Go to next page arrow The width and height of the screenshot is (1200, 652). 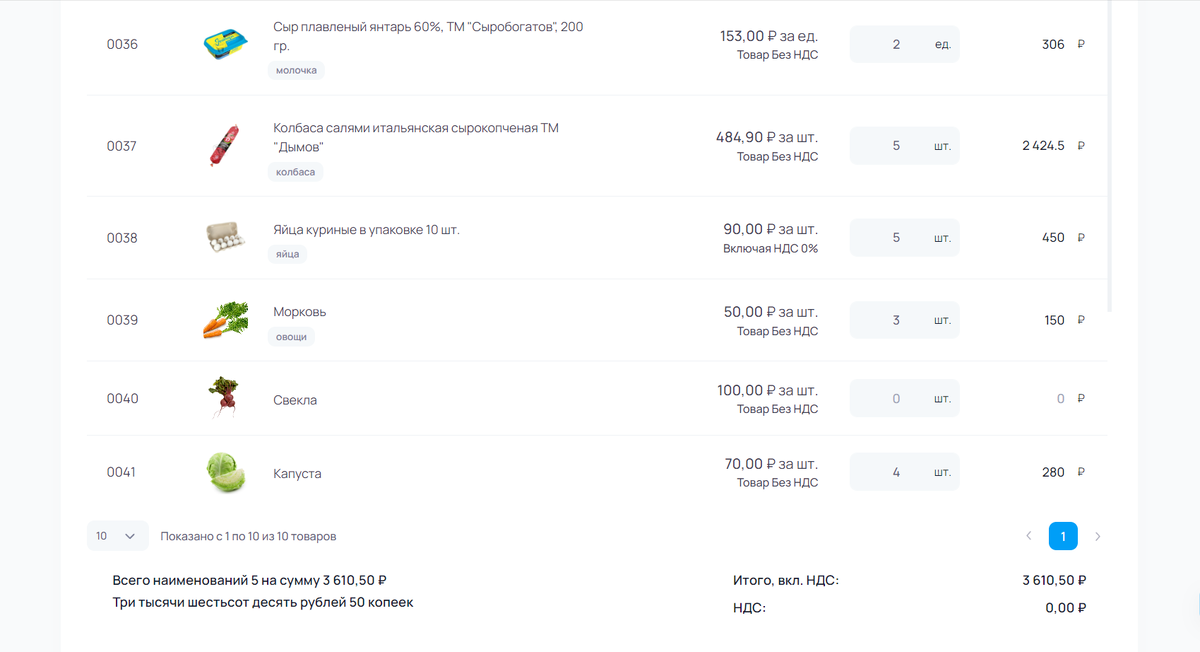(1097, 537)
